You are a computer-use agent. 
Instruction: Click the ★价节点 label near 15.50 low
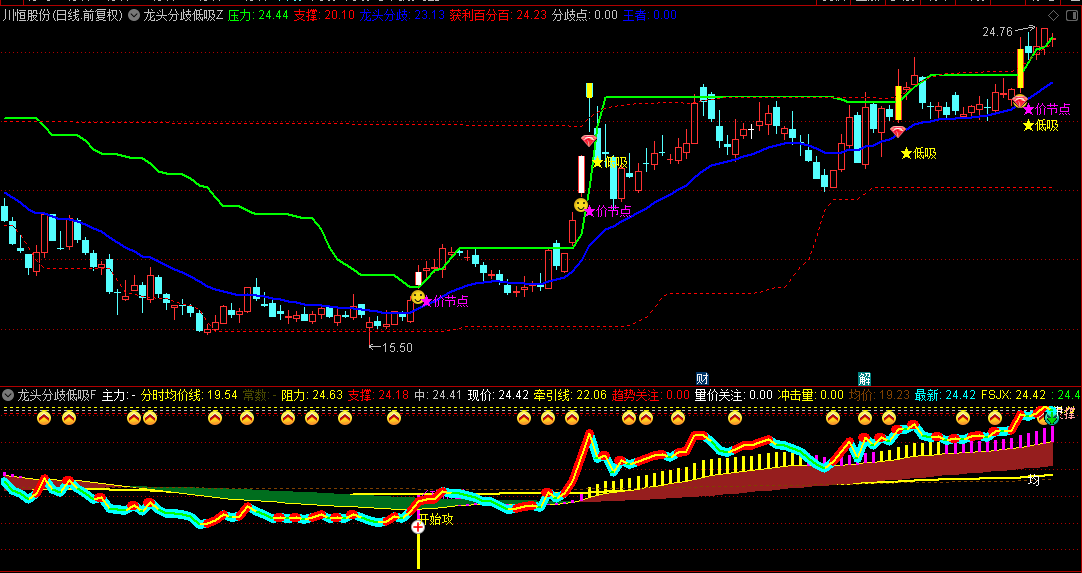[x=445, y=301]
